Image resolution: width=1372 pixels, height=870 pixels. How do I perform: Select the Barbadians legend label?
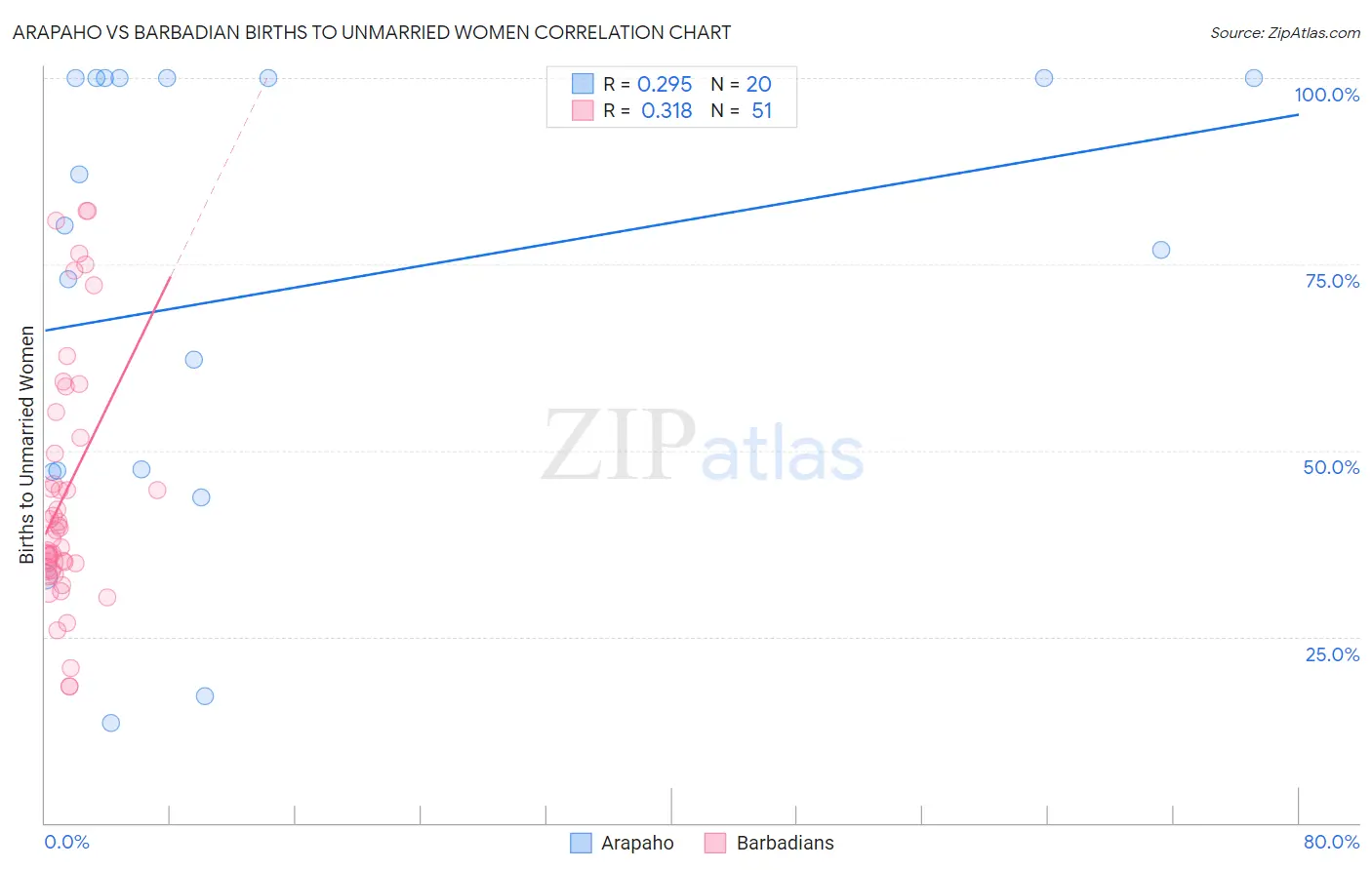786,843
